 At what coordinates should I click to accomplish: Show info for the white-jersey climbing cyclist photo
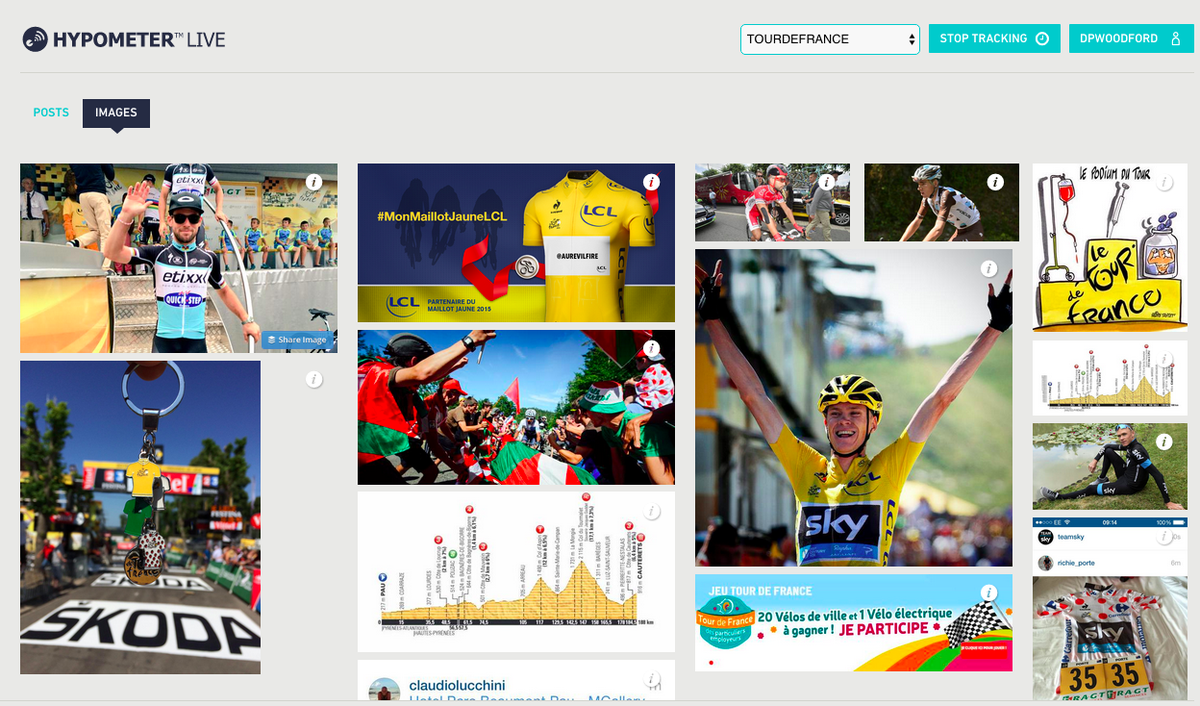pyautogui.click(x=996, y=182)
